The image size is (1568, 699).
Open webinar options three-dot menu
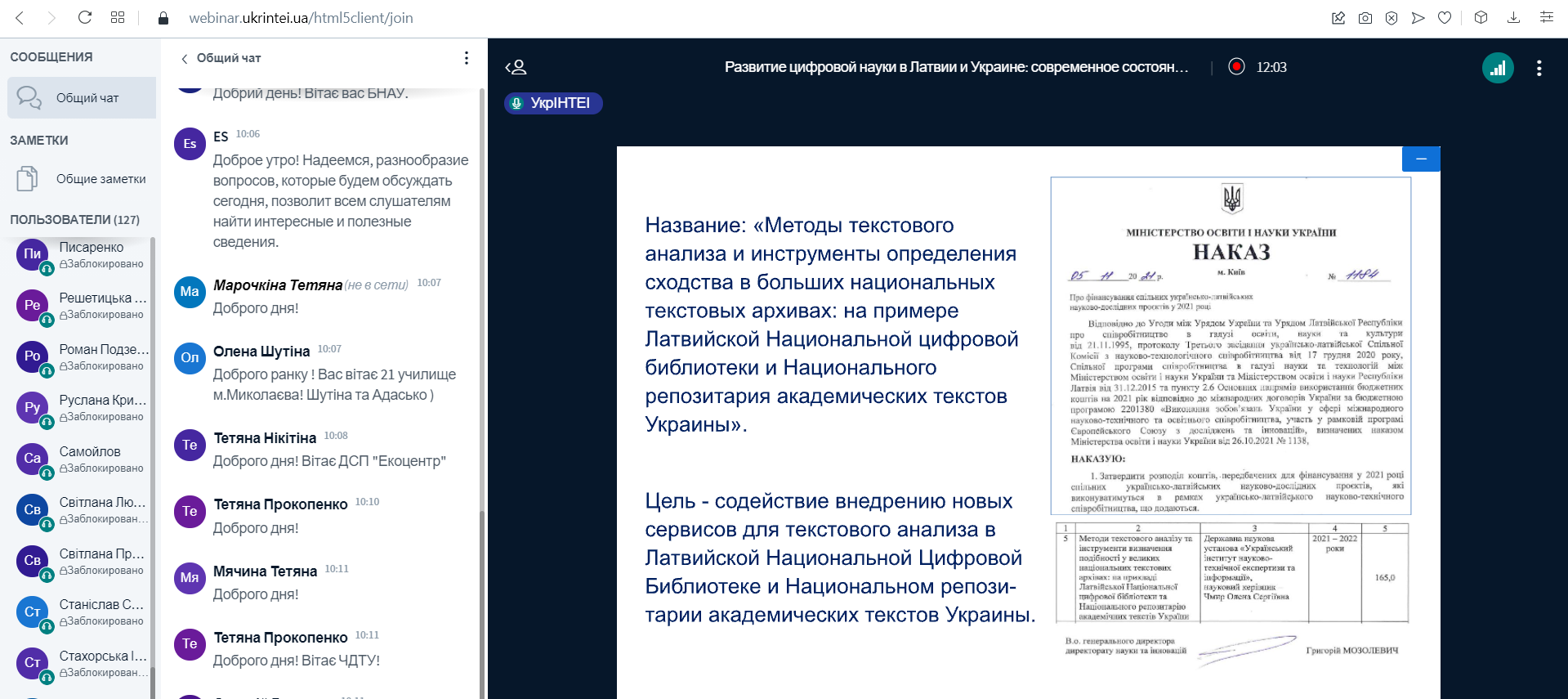(x=1539, y=68)
